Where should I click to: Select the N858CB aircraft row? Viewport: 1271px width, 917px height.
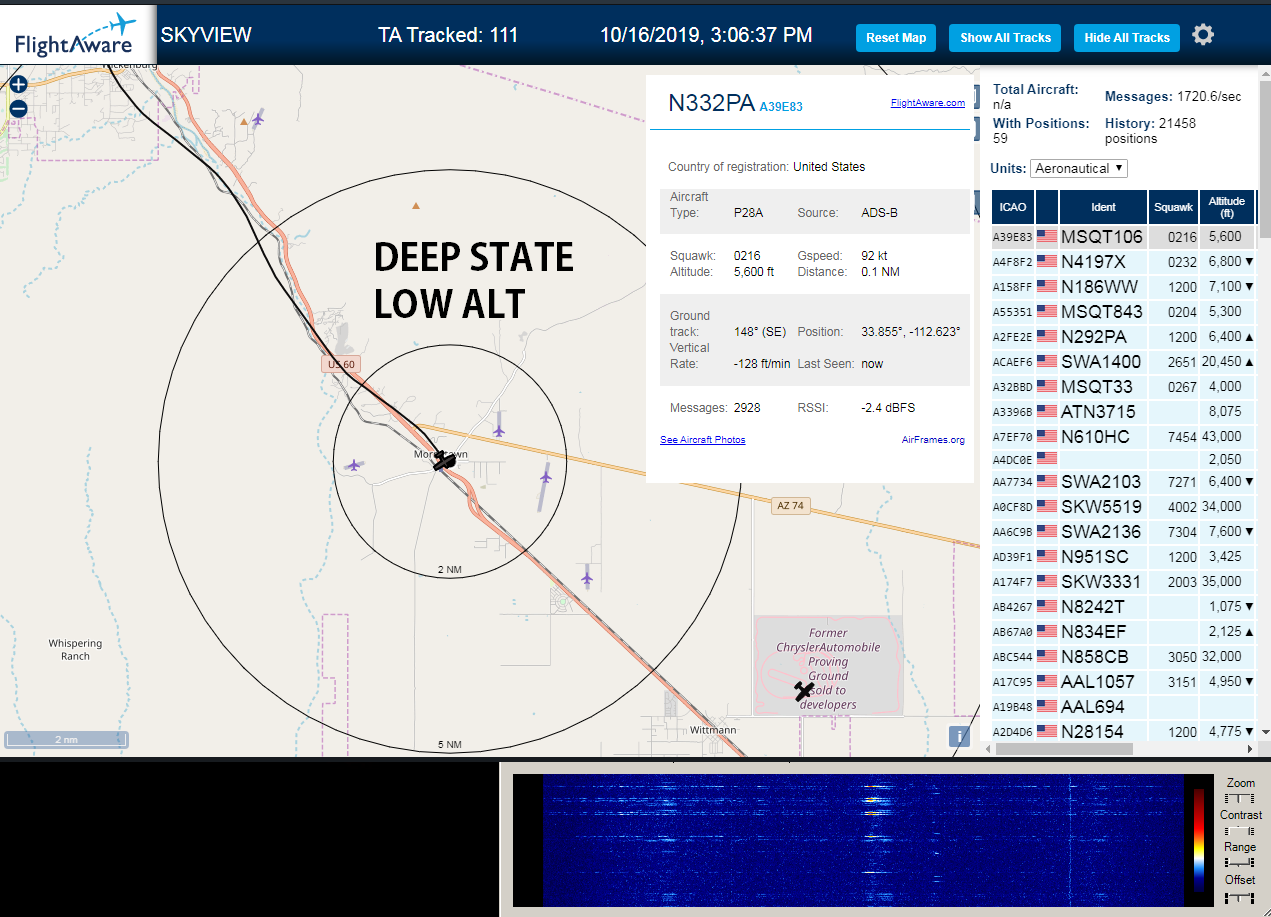click(x=1123, y=657)
